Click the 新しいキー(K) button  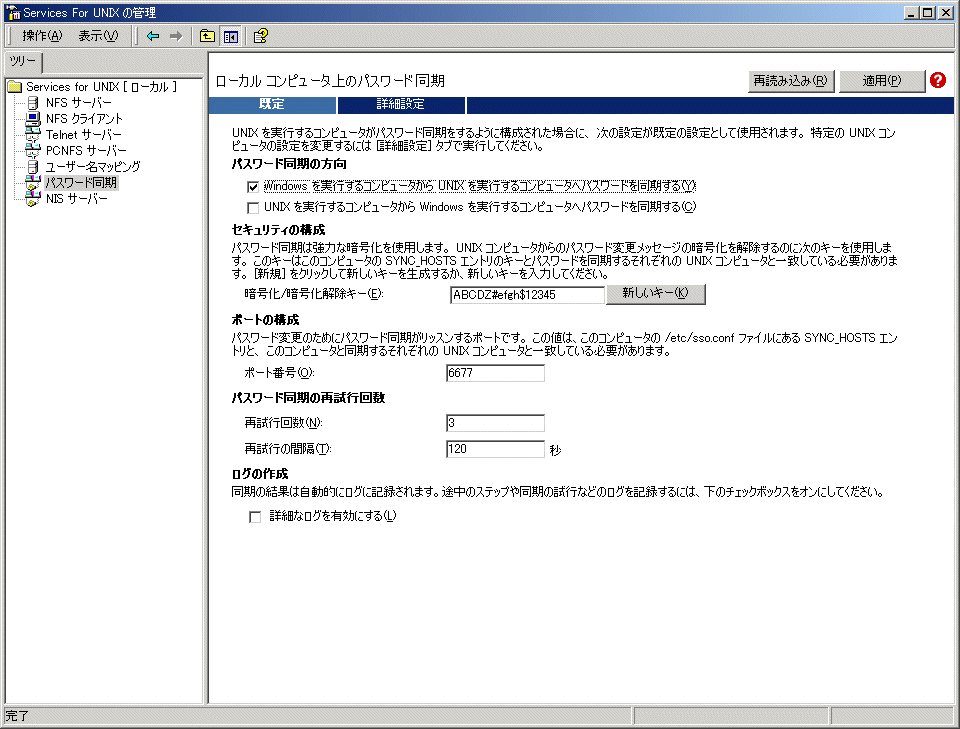656,293
